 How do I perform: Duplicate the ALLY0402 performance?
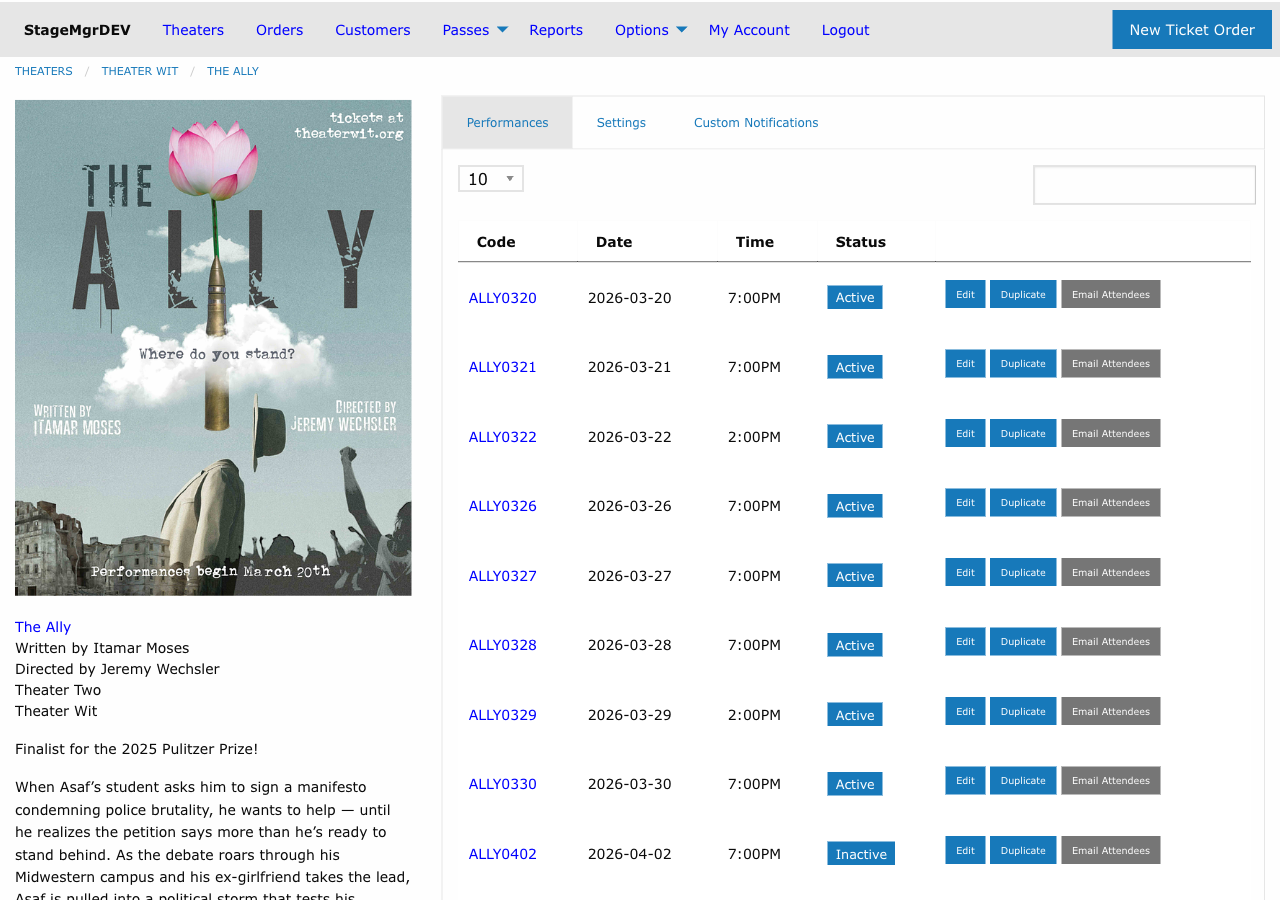coord(1023,850)
